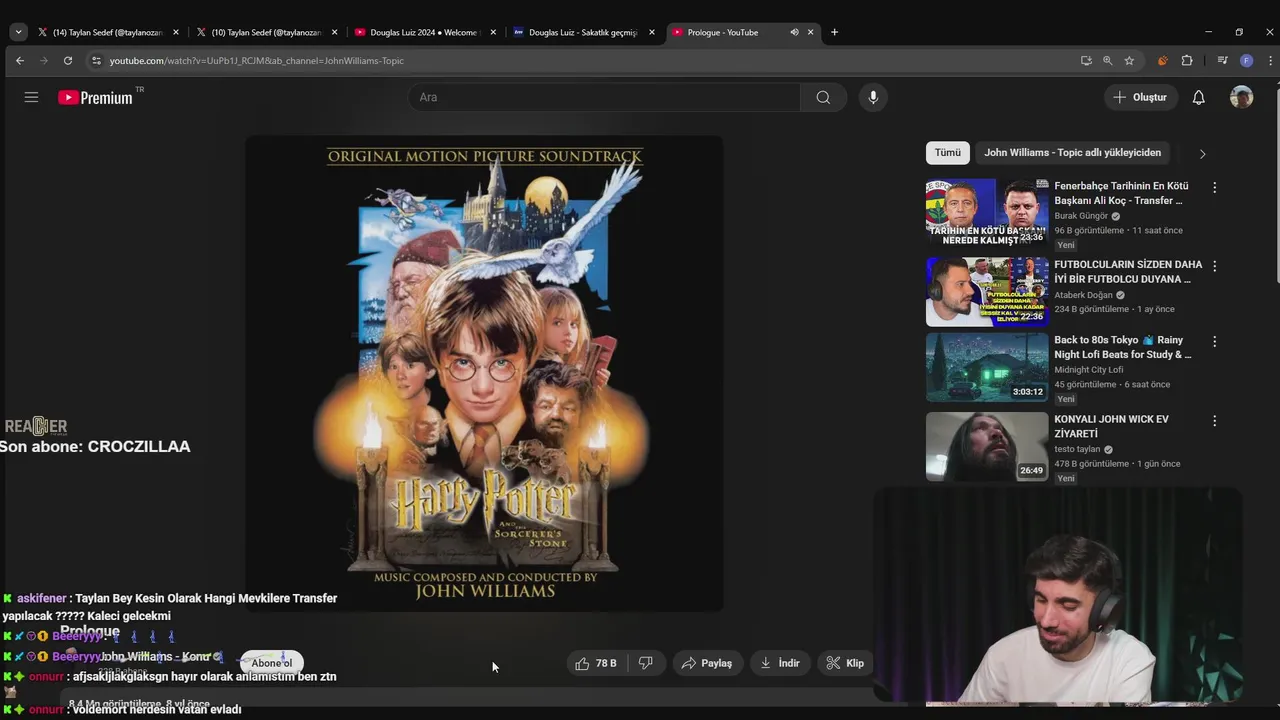Viewport: 1280px width, 720px height.
Task: Open FUTBOLCULARIN SIZDEN DAHA video title
Action: [x=1128, y=272]
